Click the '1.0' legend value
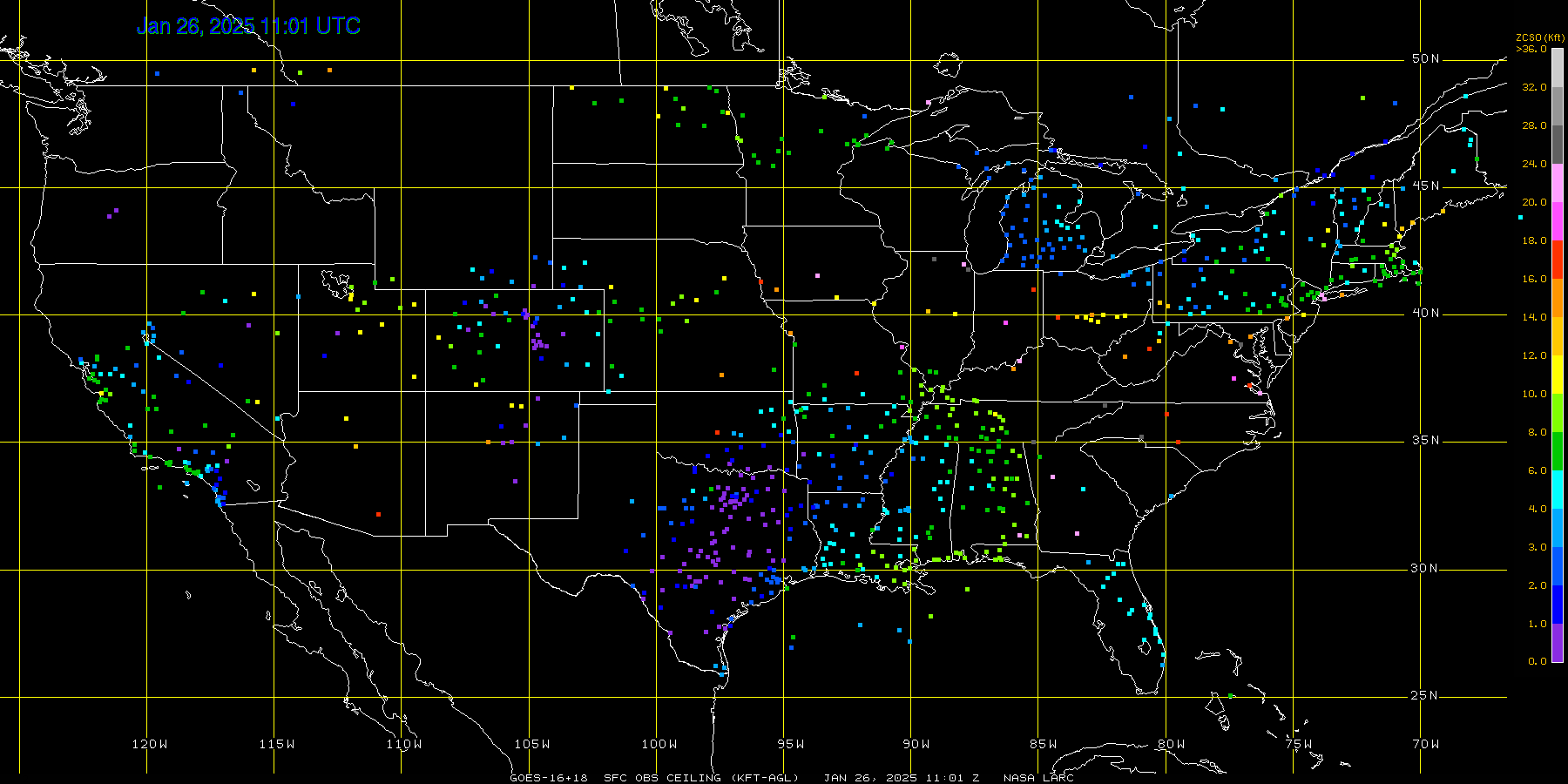 pyautogui.click(x=1538, y=624)
